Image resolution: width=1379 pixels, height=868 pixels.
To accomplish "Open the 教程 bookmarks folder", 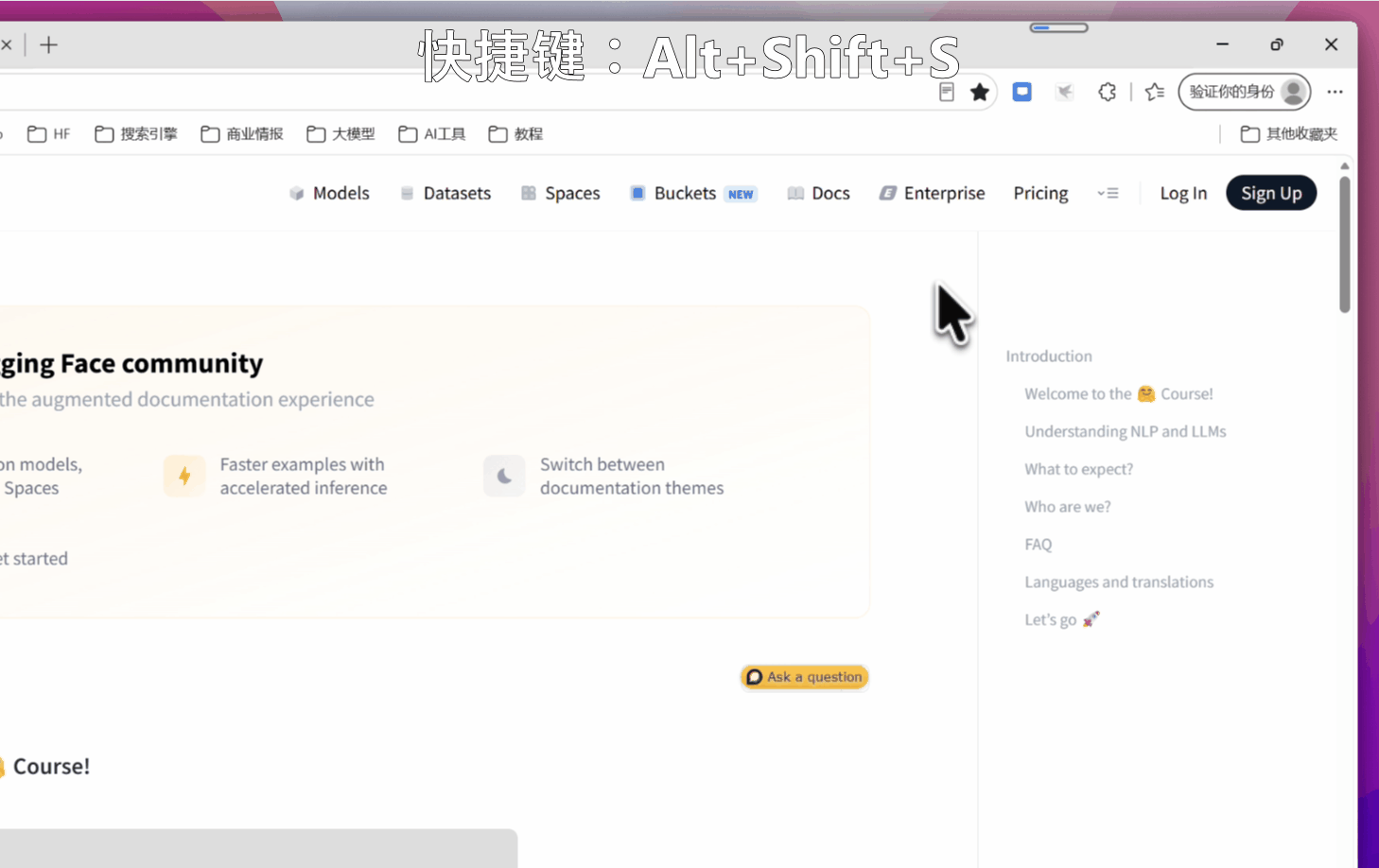I will click(515, 134).
